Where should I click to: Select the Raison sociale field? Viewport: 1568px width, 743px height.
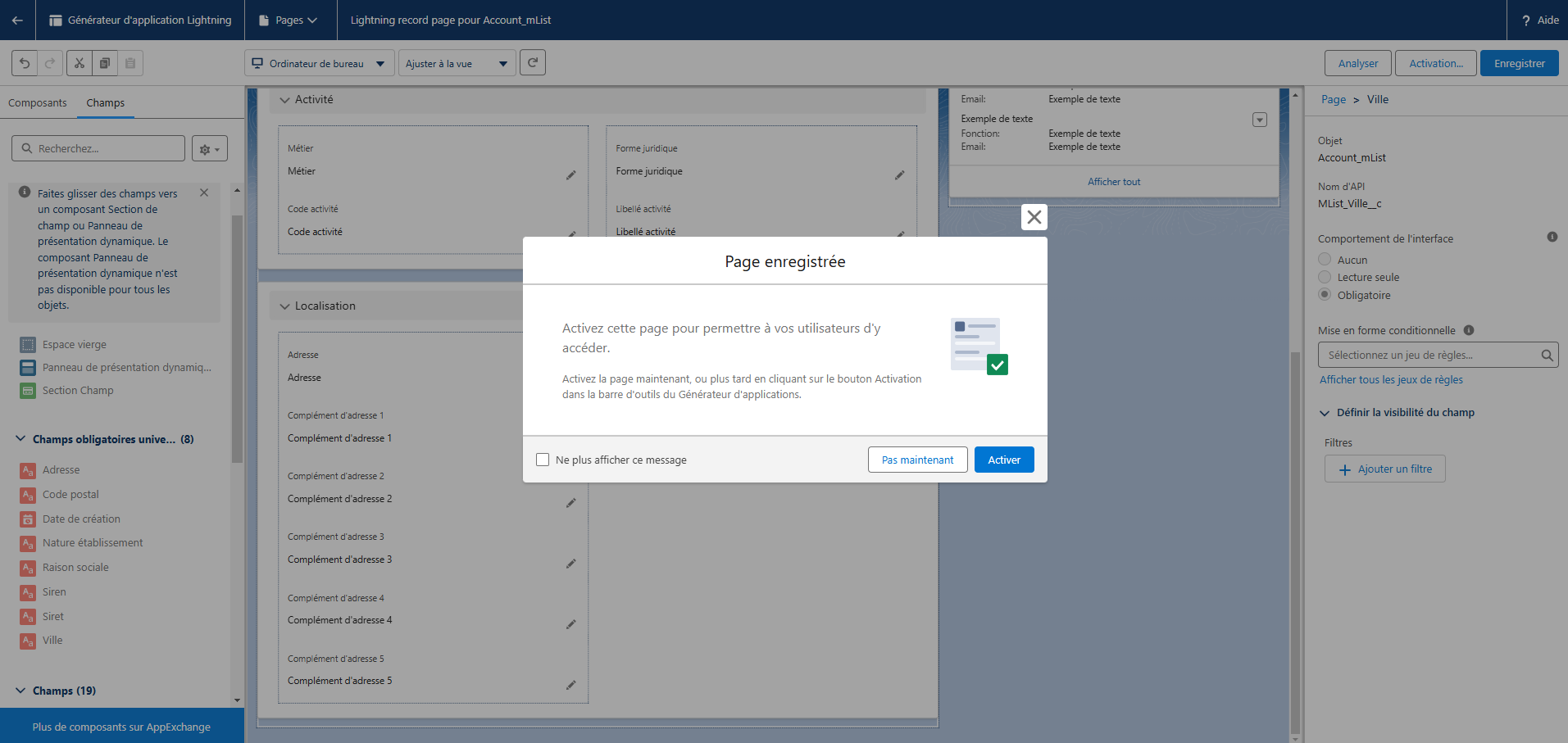click(75, 568)
